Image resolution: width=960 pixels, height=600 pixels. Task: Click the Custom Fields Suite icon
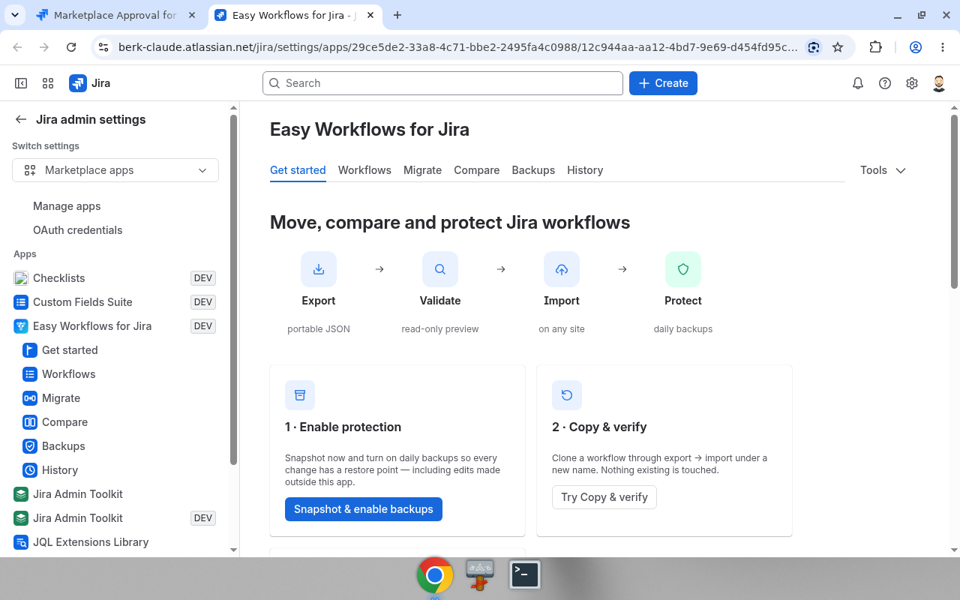pyautogui.click(x=21, y=302)
